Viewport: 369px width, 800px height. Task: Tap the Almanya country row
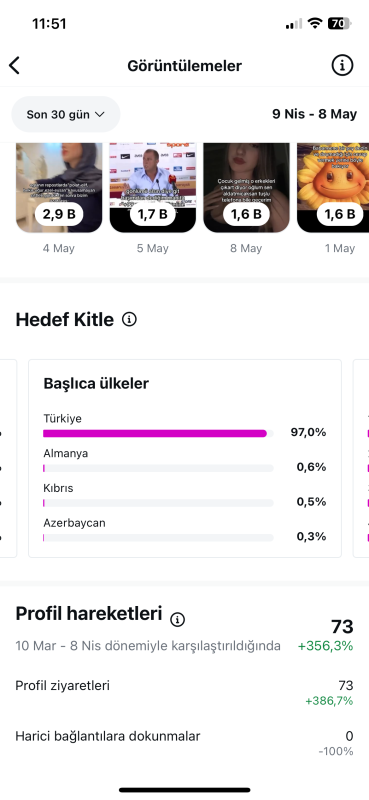pos(185,461)
